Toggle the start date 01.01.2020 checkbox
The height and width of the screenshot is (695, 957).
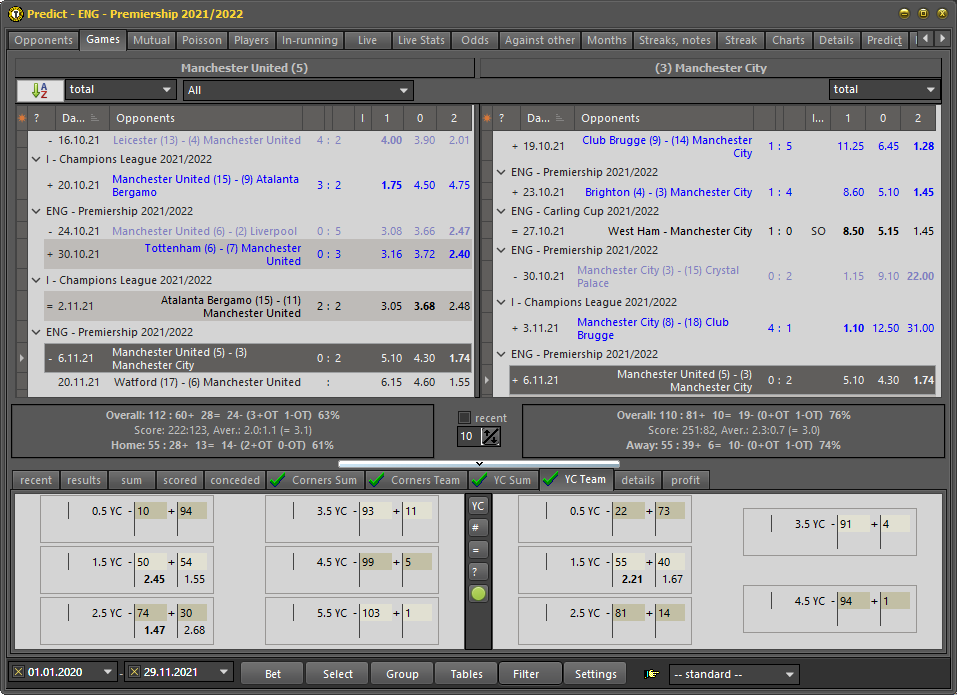[19, 673]
